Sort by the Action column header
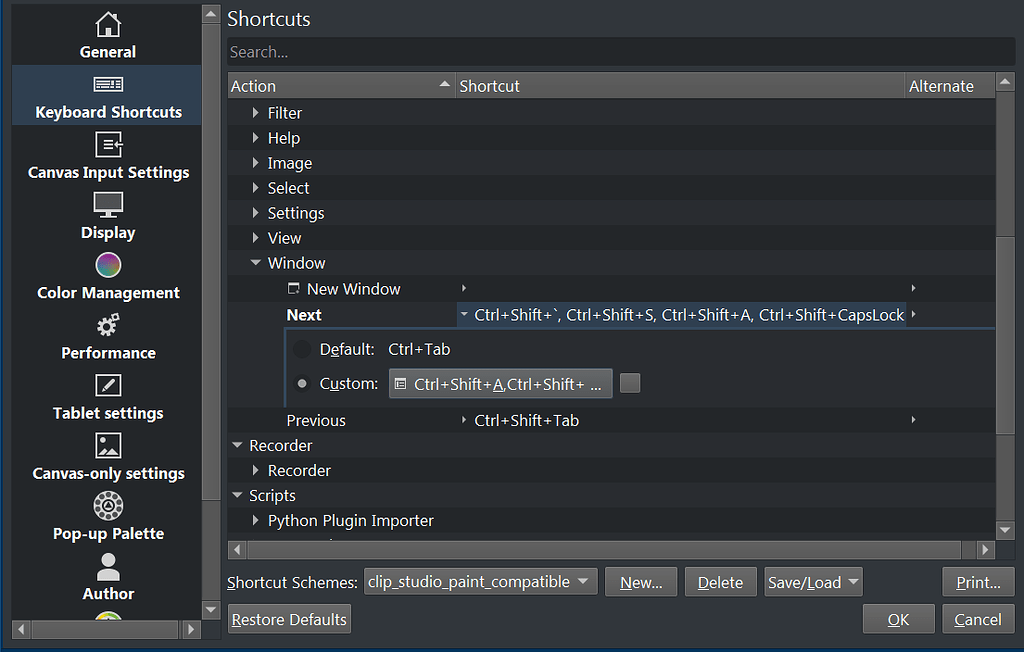The height and width of the screenshot is (652, 1024). pos(340,86)
